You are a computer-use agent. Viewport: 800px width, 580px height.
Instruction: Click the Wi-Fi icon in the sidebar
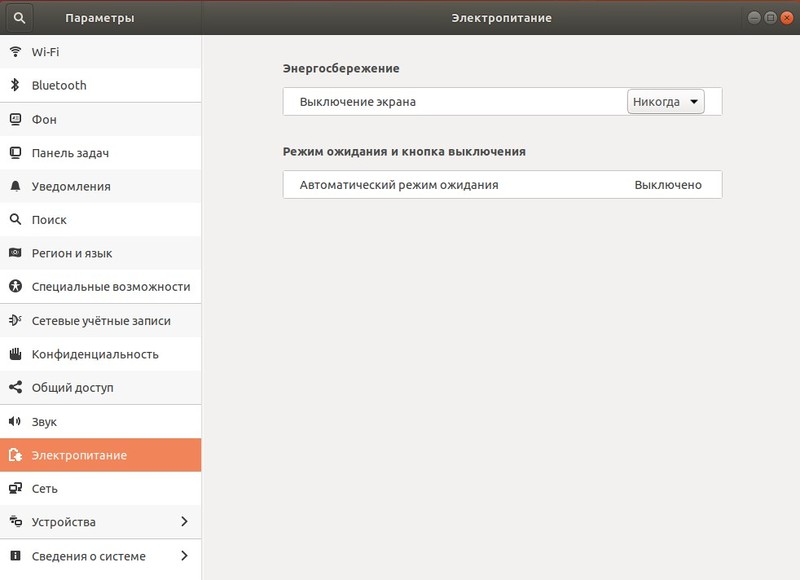point(17,52)
